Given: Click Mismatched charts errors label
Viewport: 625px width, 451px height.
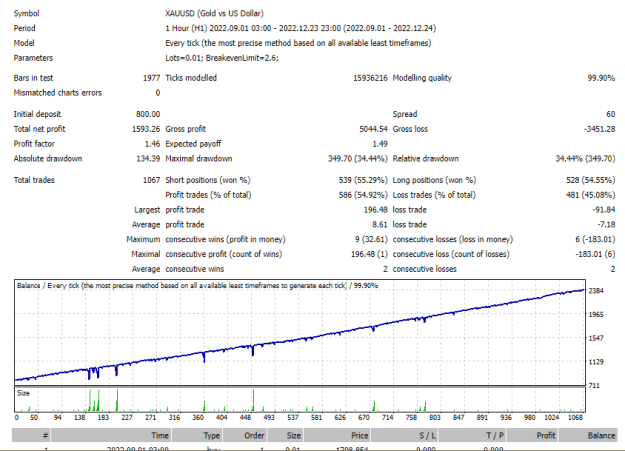Looking at the screenshot, I should pos(58,93).
